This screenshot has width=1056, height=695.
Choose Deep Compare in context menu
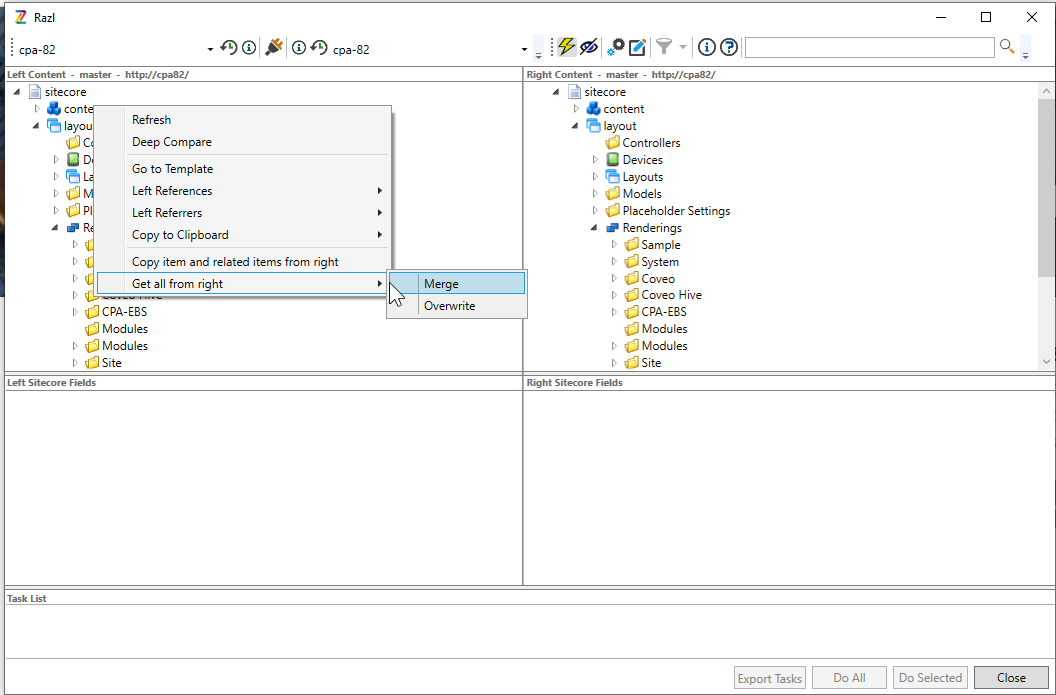(x=172, y=142)
